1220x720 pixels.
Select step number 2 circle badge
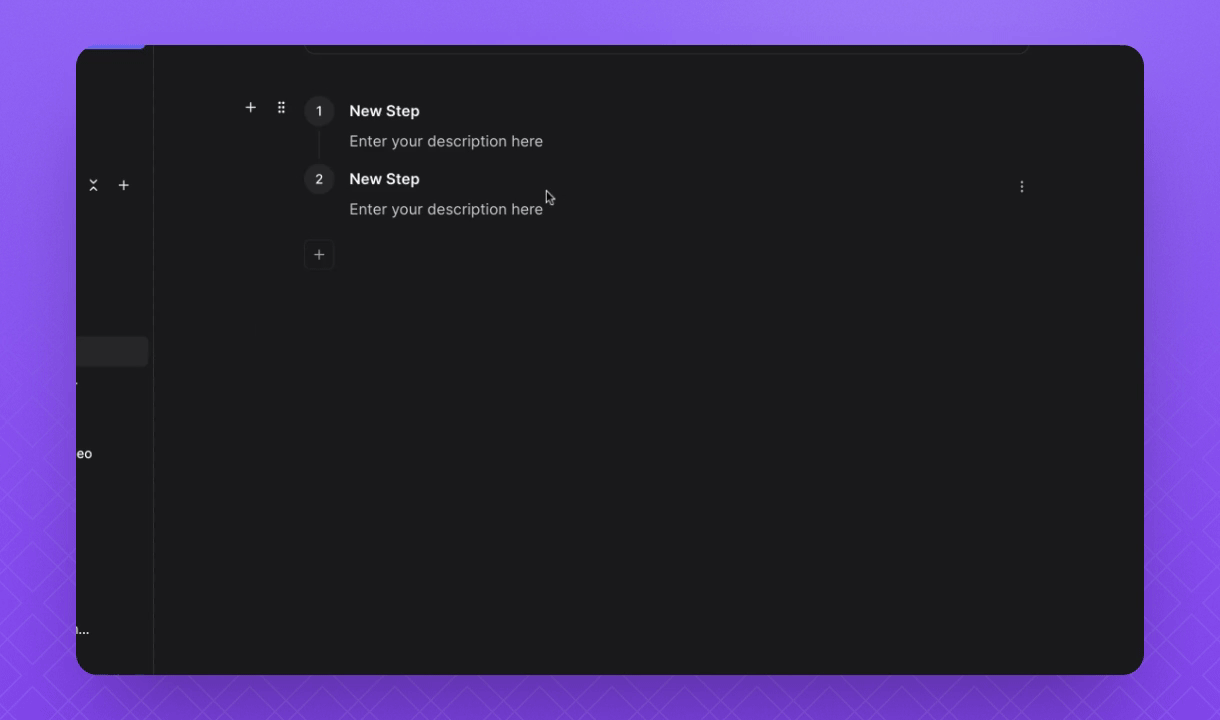[x=319, y=179]
